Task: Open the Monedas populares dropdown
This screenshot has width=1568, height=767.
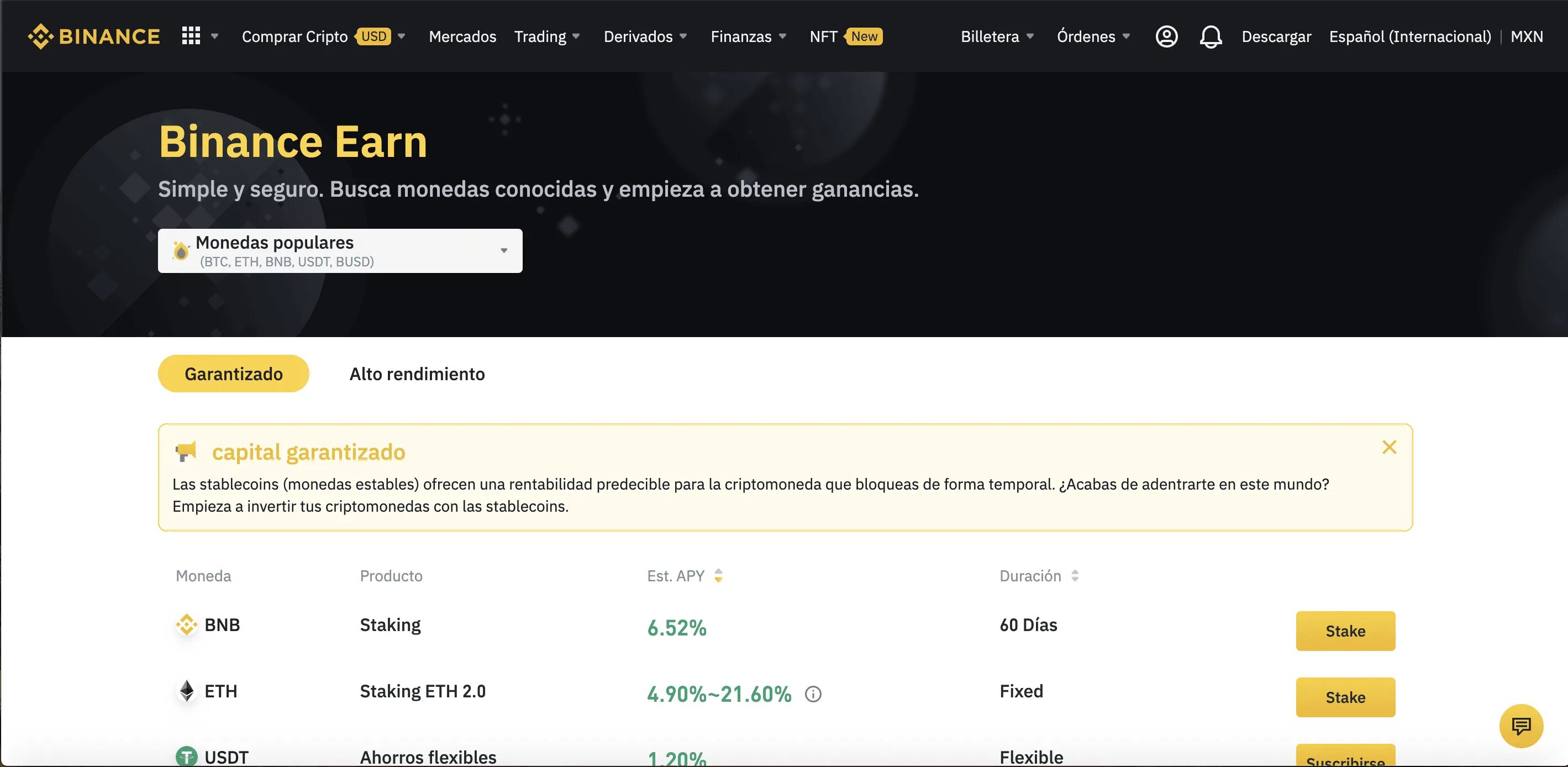Action: 340,251
